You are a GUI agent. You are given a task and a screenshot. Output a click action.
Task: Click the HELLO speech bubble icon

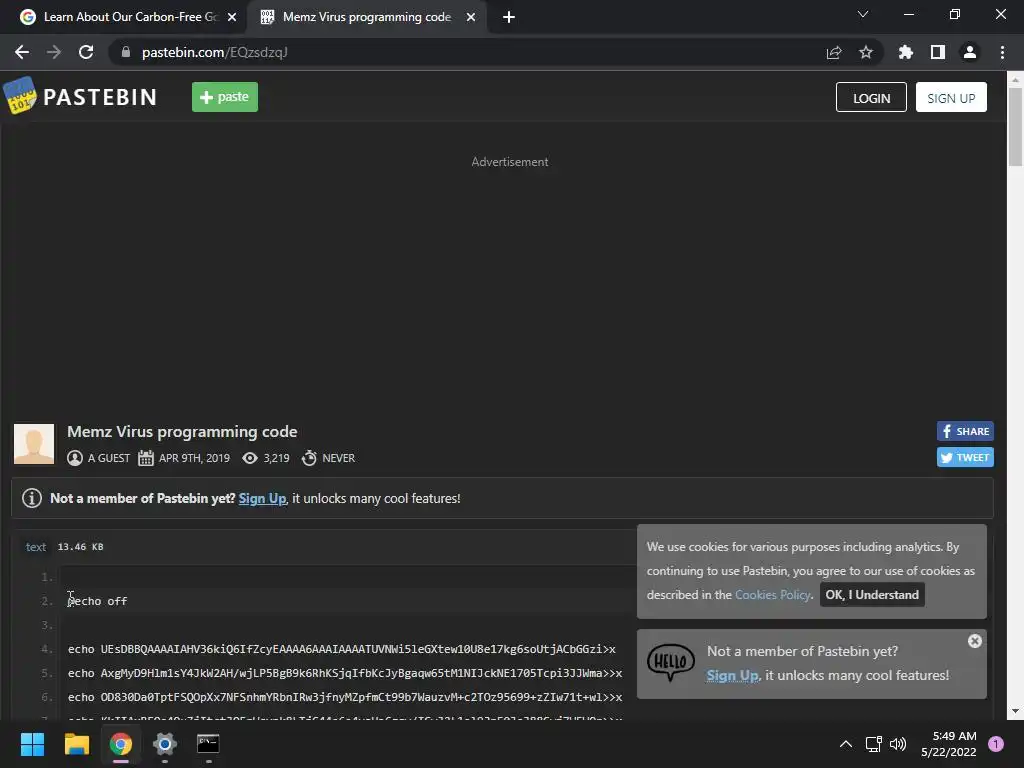coord(671,662)
